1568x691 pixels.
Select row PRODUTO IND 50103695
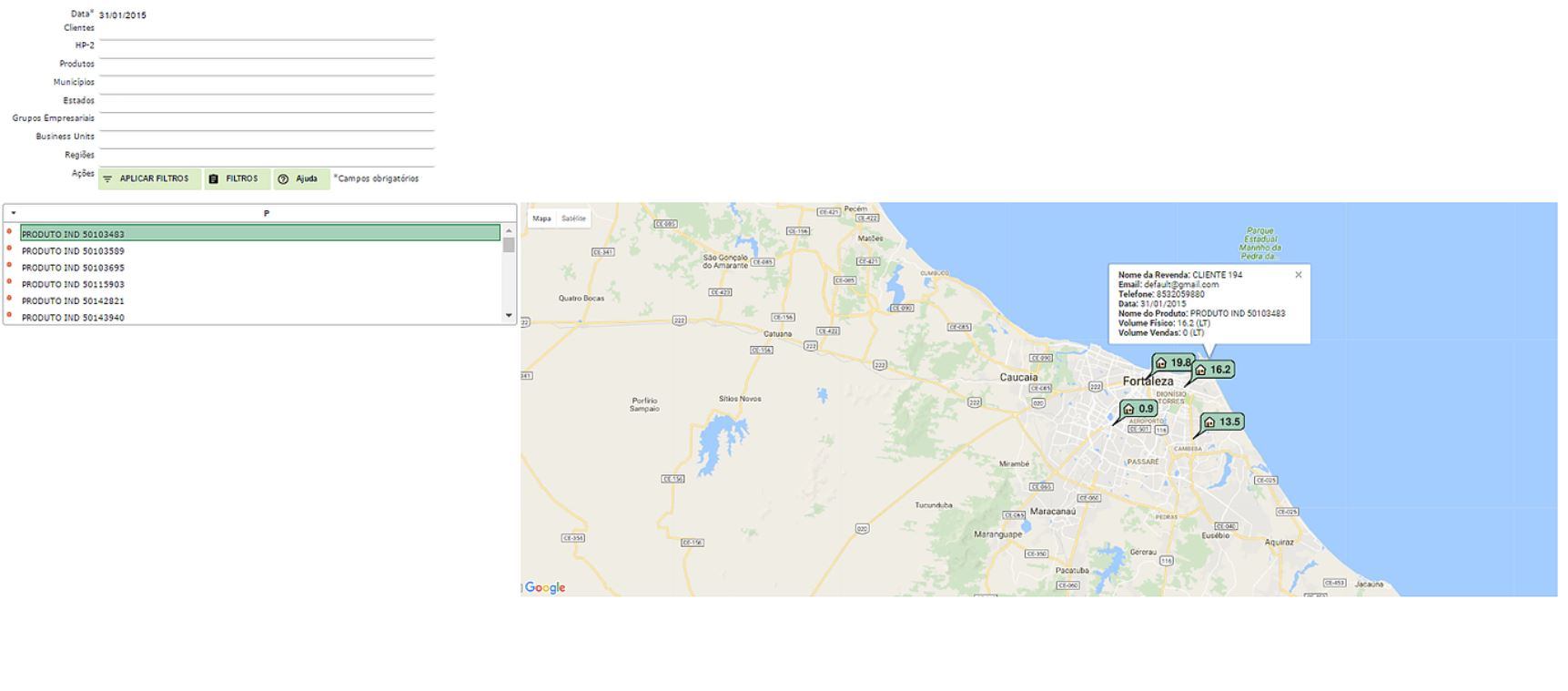click(260, 268)
